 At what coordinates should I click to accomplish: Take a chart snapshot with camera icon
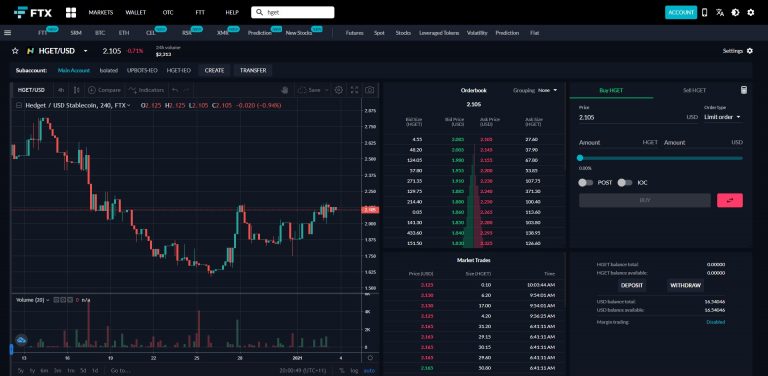click(x=370, y=90)
